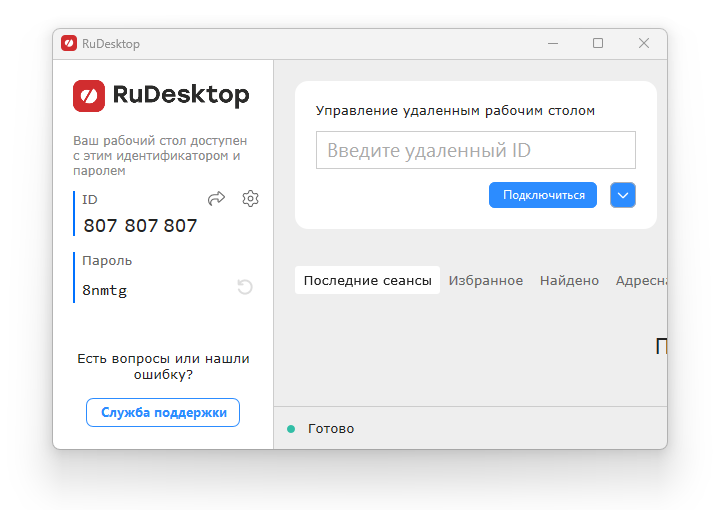Refresh the password with the circular arrow
Screen dimensions: 719x510
pos(245,287)
